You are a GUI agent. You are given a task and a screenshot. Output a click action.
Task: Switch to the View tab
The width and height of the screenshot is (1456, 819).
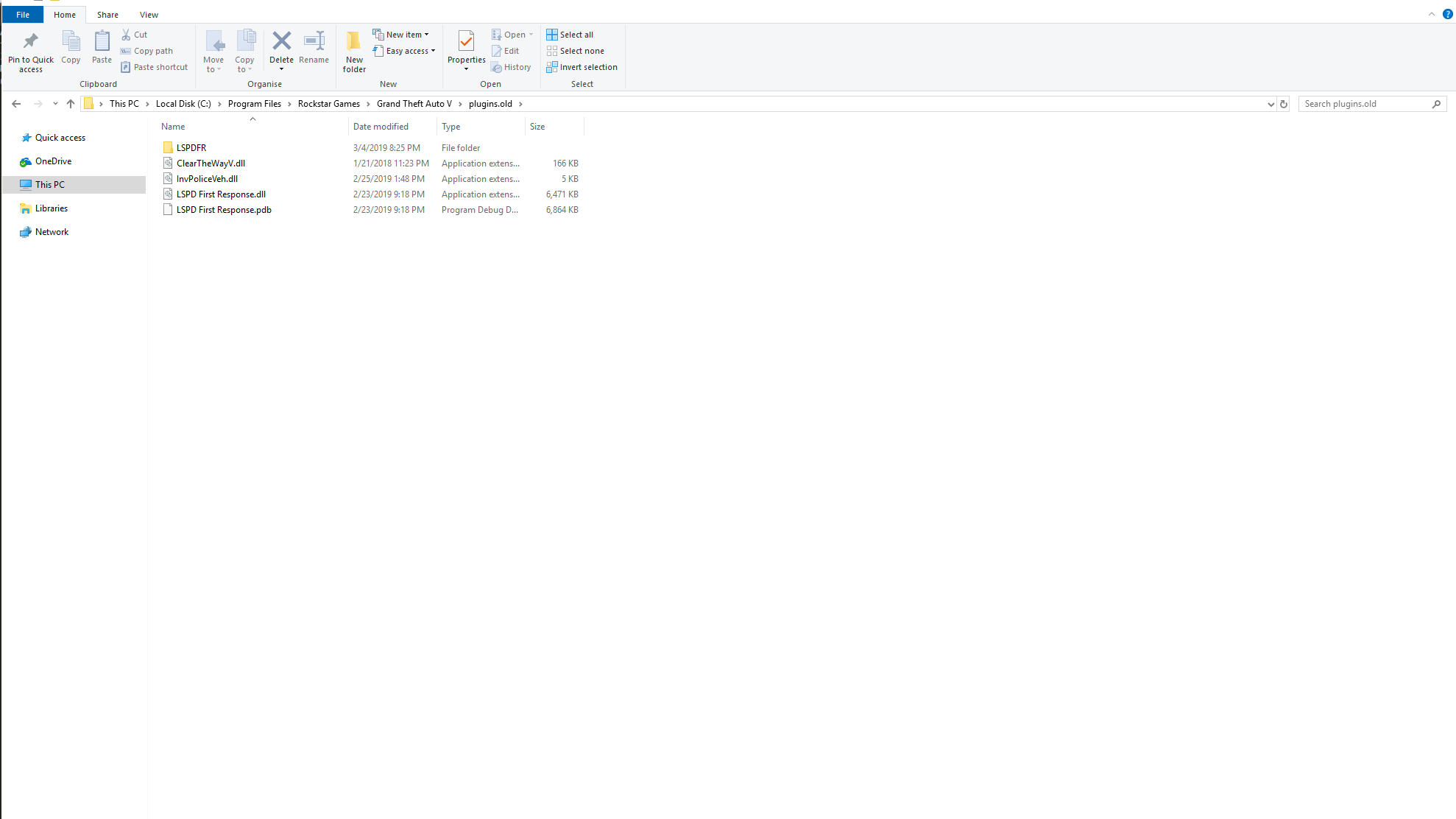click(x=149, y=15)
